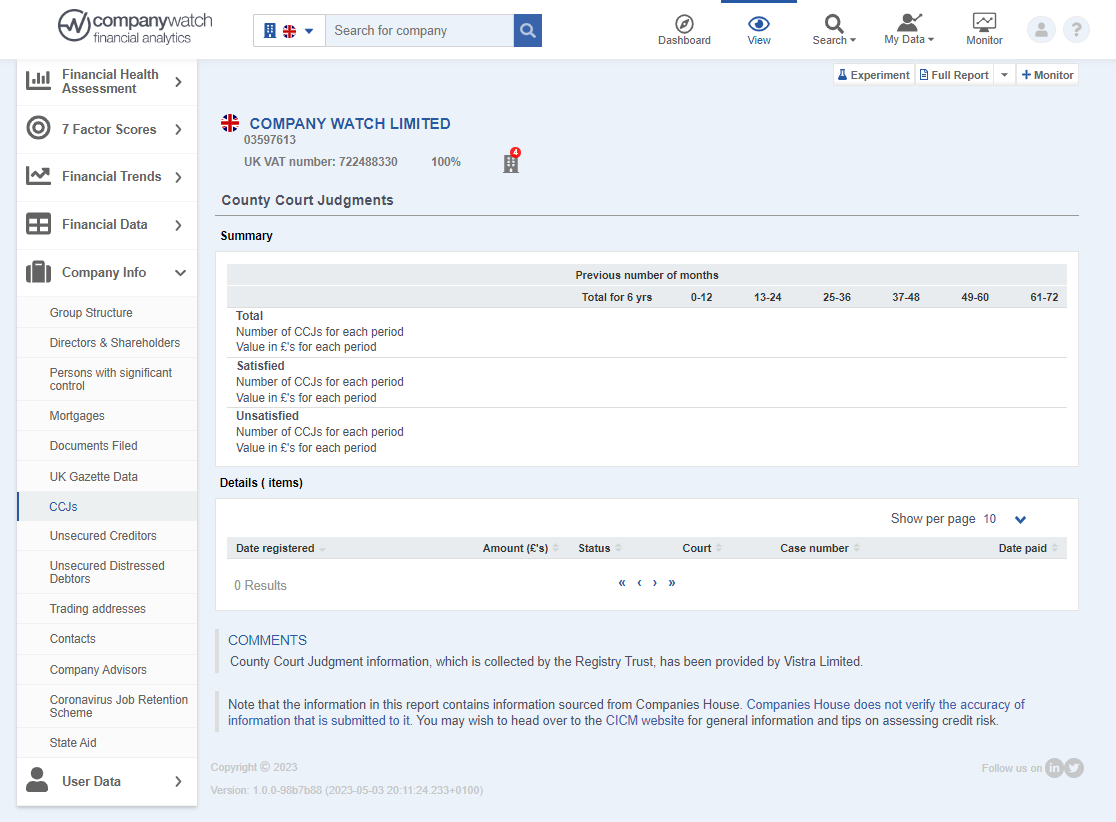Click the Financial Trends line chart icon

[x=38, y=175]
